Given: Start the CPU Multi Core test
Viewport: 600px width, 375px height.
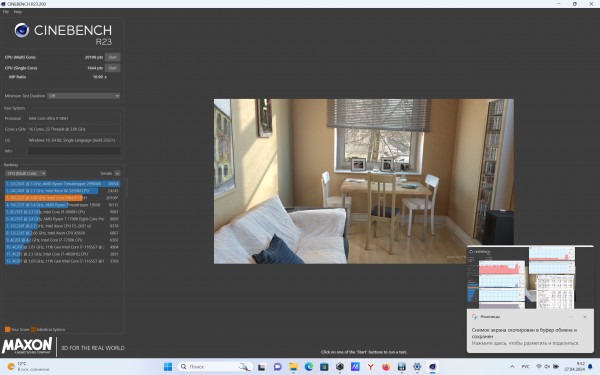Looking at the screenshot, I should [x=112, y=57].
